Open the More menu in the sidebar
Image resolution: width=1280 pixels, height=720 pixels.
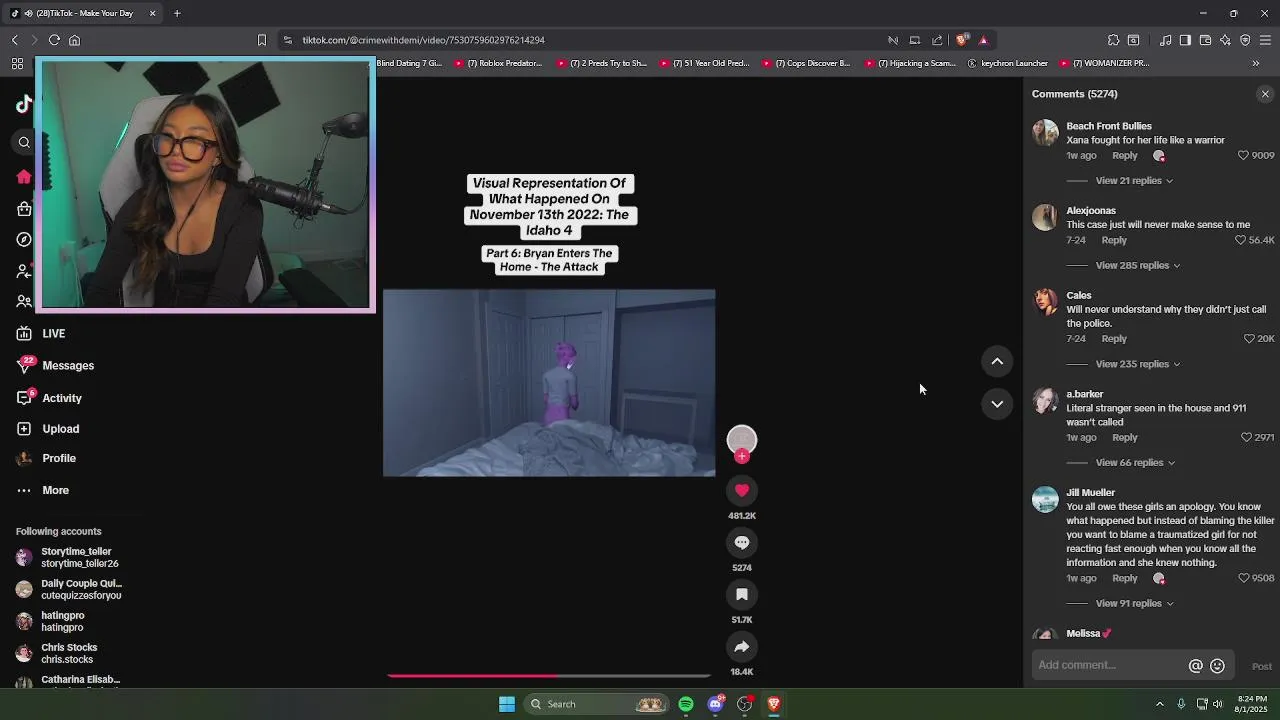43,490
